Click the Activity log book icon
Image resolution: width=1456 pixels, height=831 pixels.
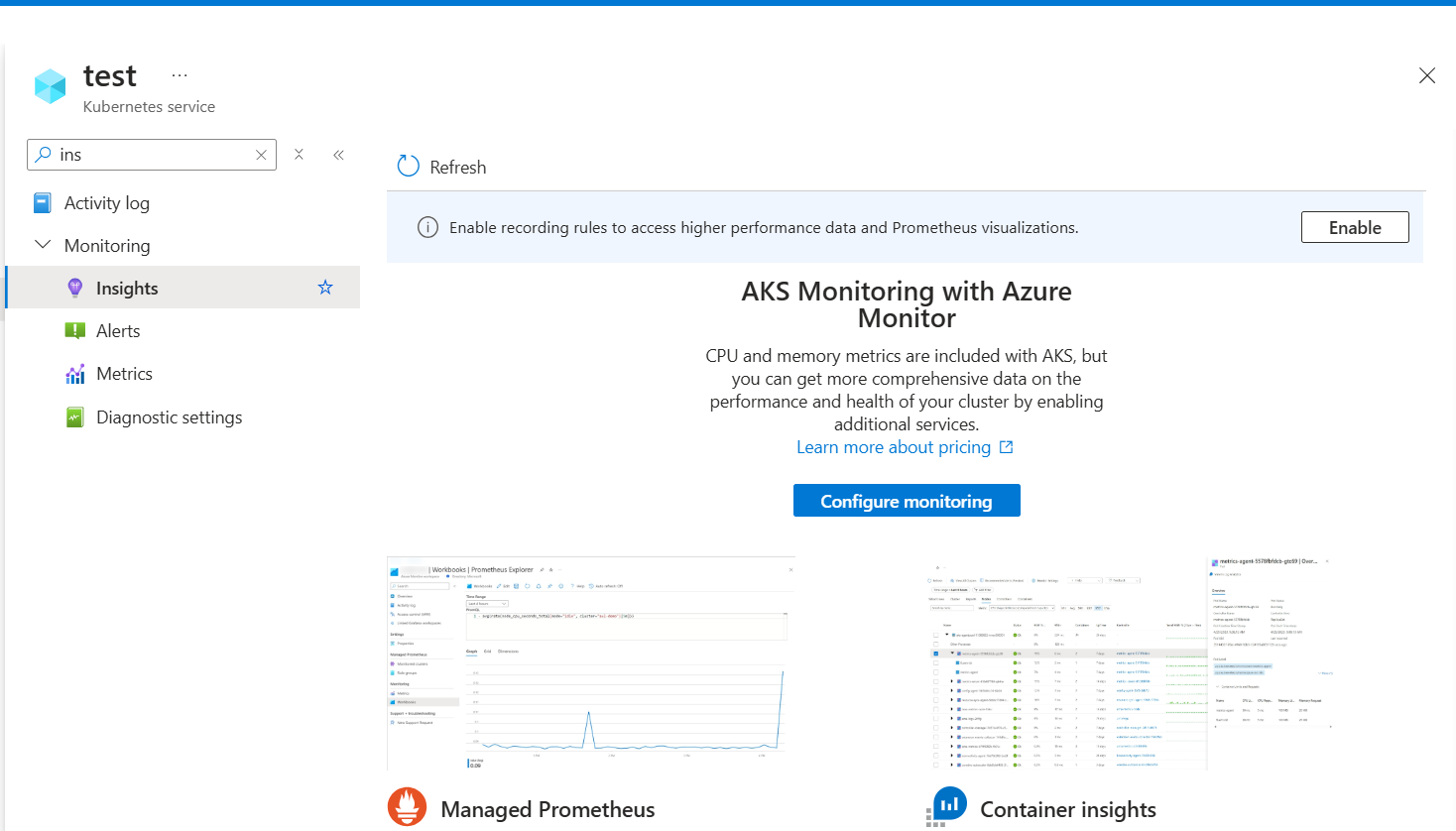tap(43, 203)
